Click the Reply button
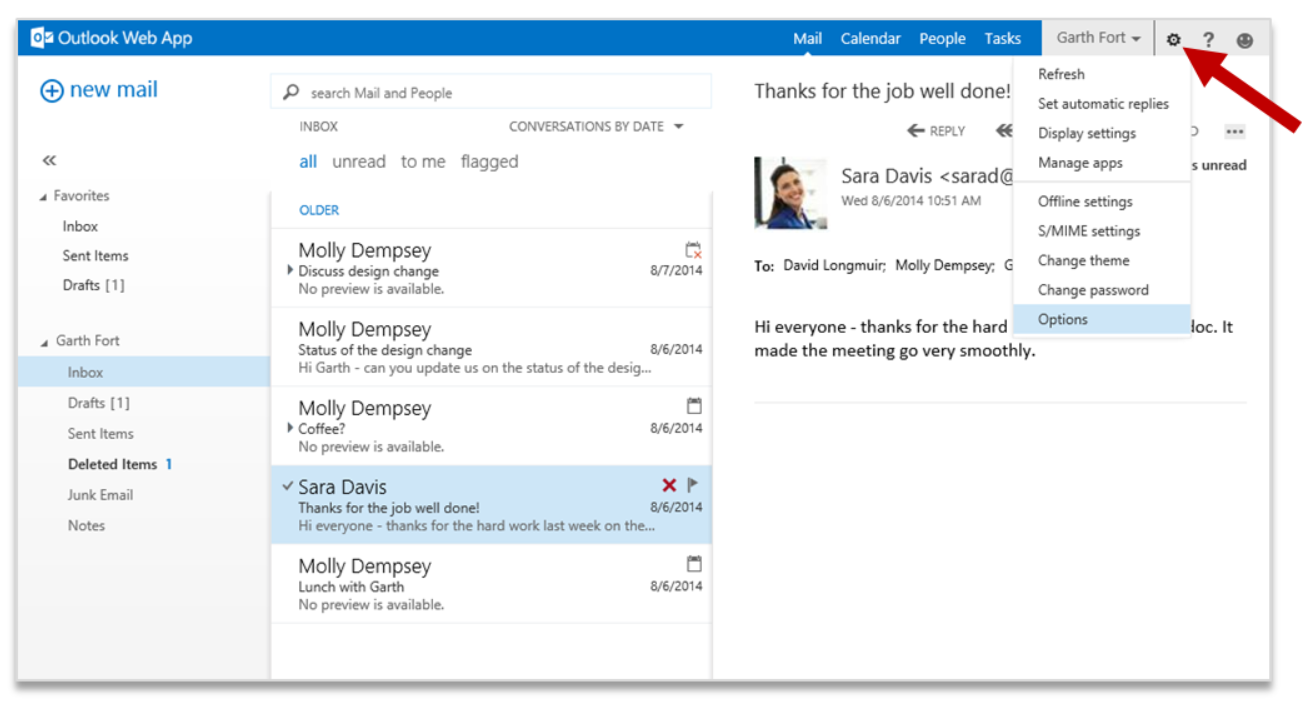Screen dimensions: 1316x710 pyautogui.click(x=936, y=131)
